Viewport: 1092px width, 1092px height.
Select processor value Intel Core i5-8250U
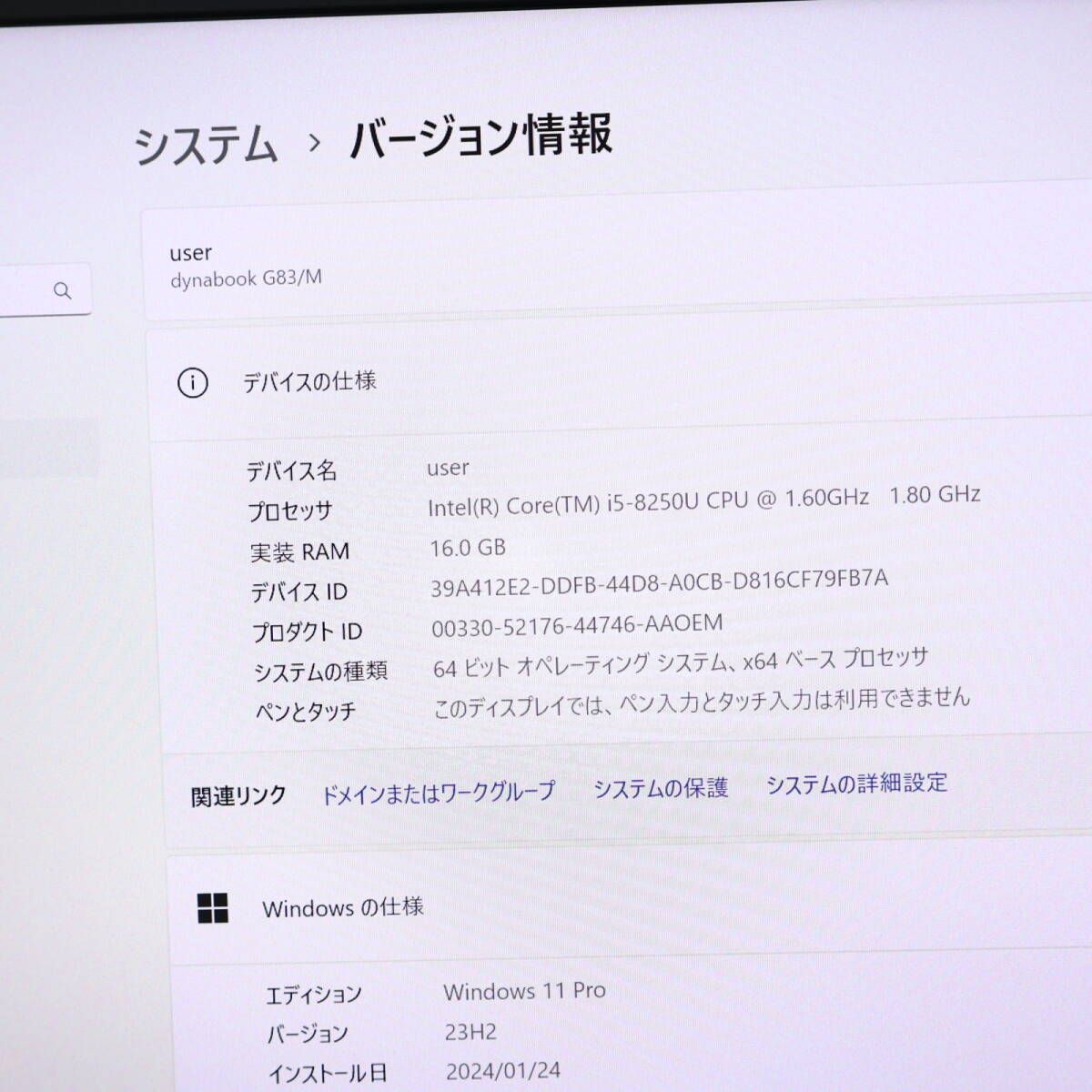click(703, 500)
